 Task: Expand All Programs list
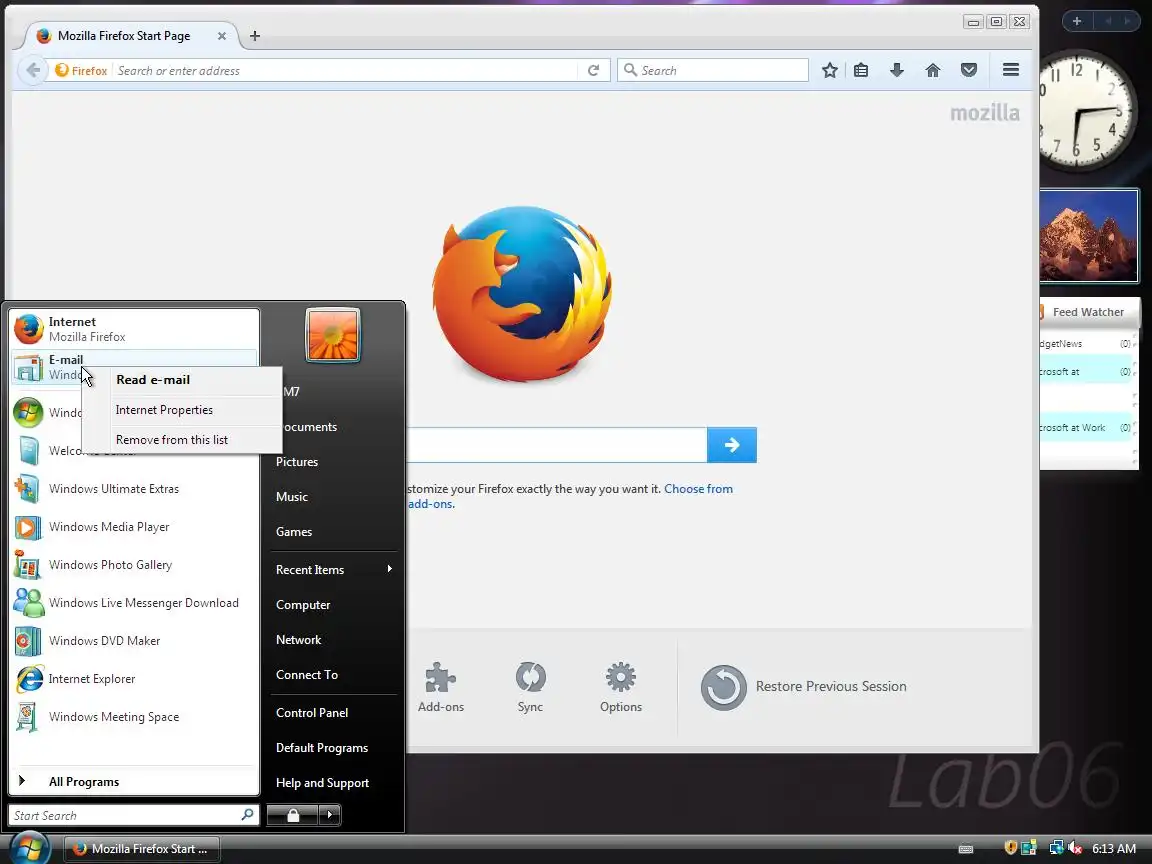point(134,782)
